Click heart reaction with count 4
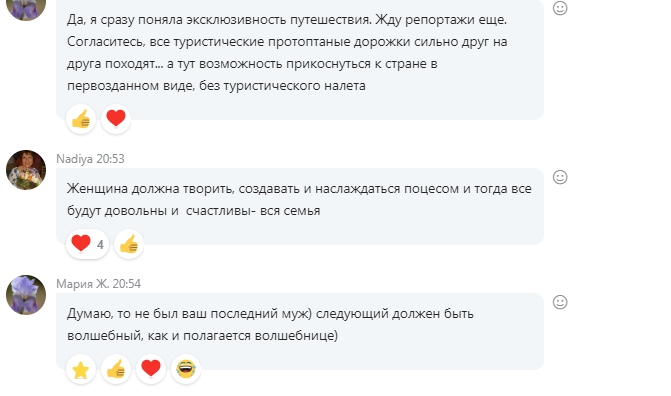The width and height of the screenshot is (671, 396). [x=87, y=244]
